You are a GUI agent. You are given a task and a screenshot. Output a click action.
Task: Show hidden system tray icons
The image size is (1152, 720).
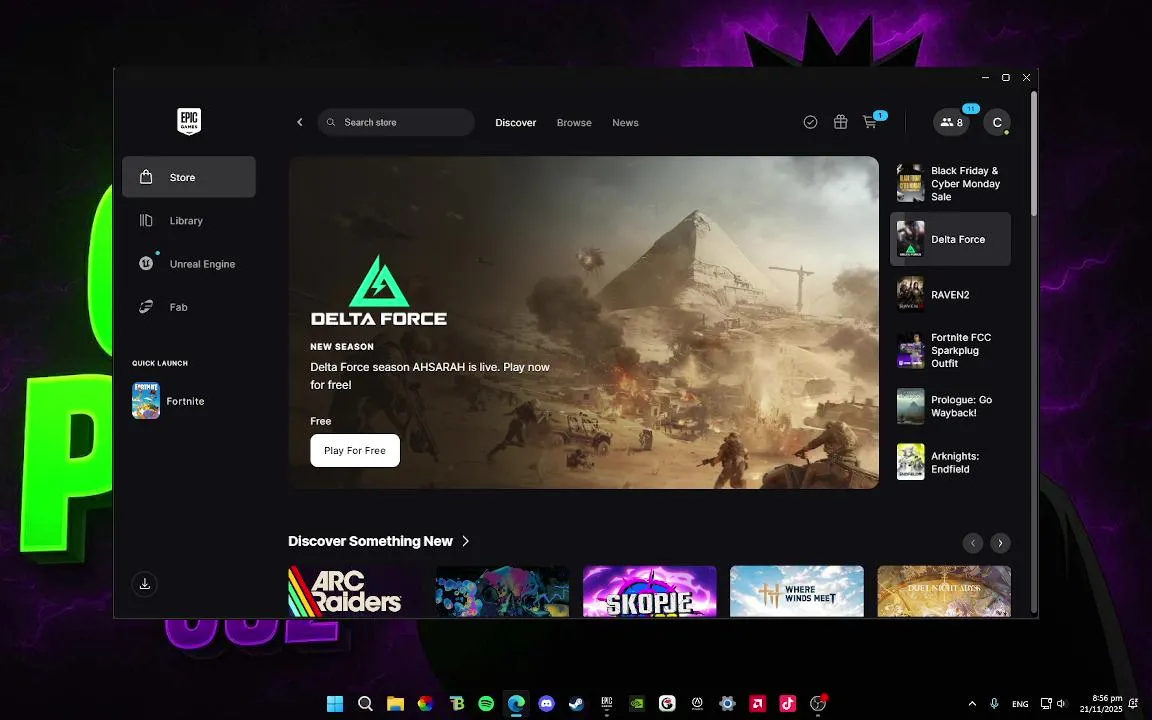point(972,704)
